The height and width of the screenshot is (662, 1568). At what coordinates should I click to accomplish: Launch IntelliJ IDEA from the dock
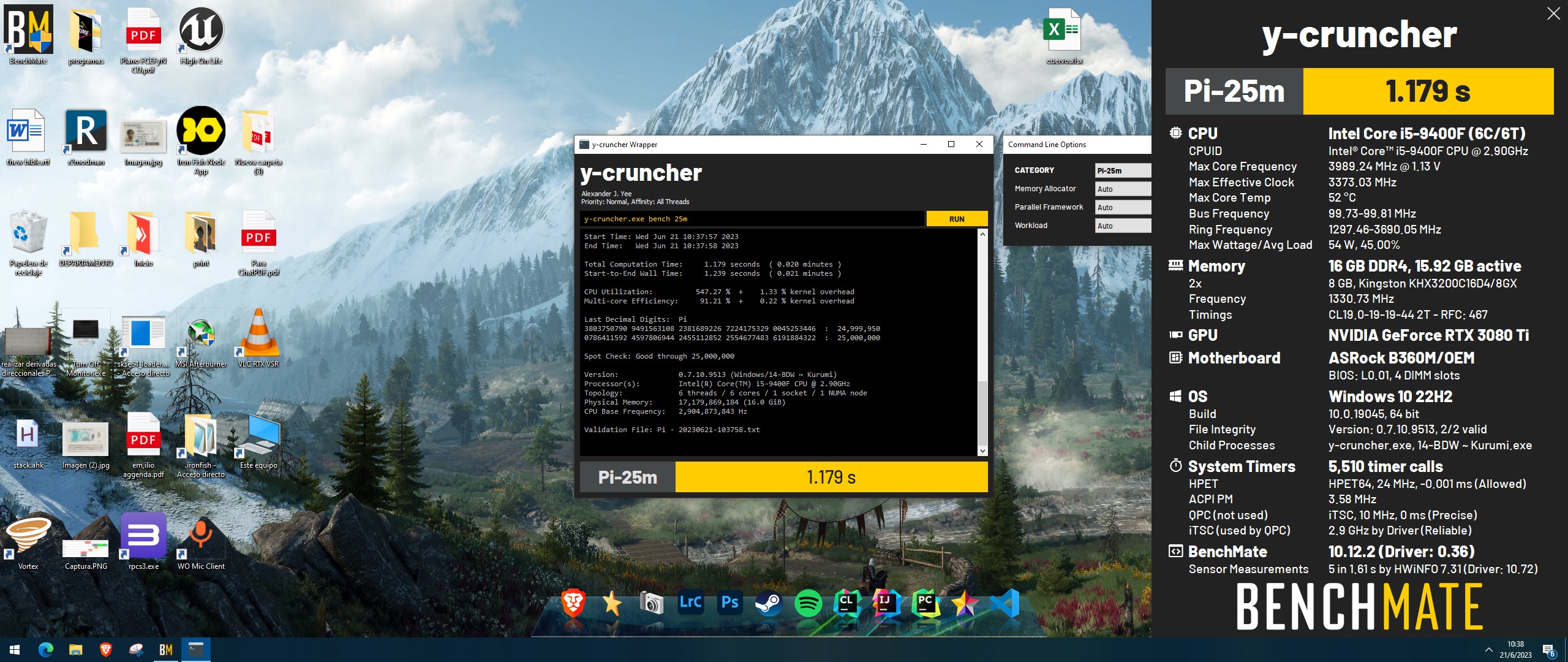pyautogui.click(x=886, y=603)
